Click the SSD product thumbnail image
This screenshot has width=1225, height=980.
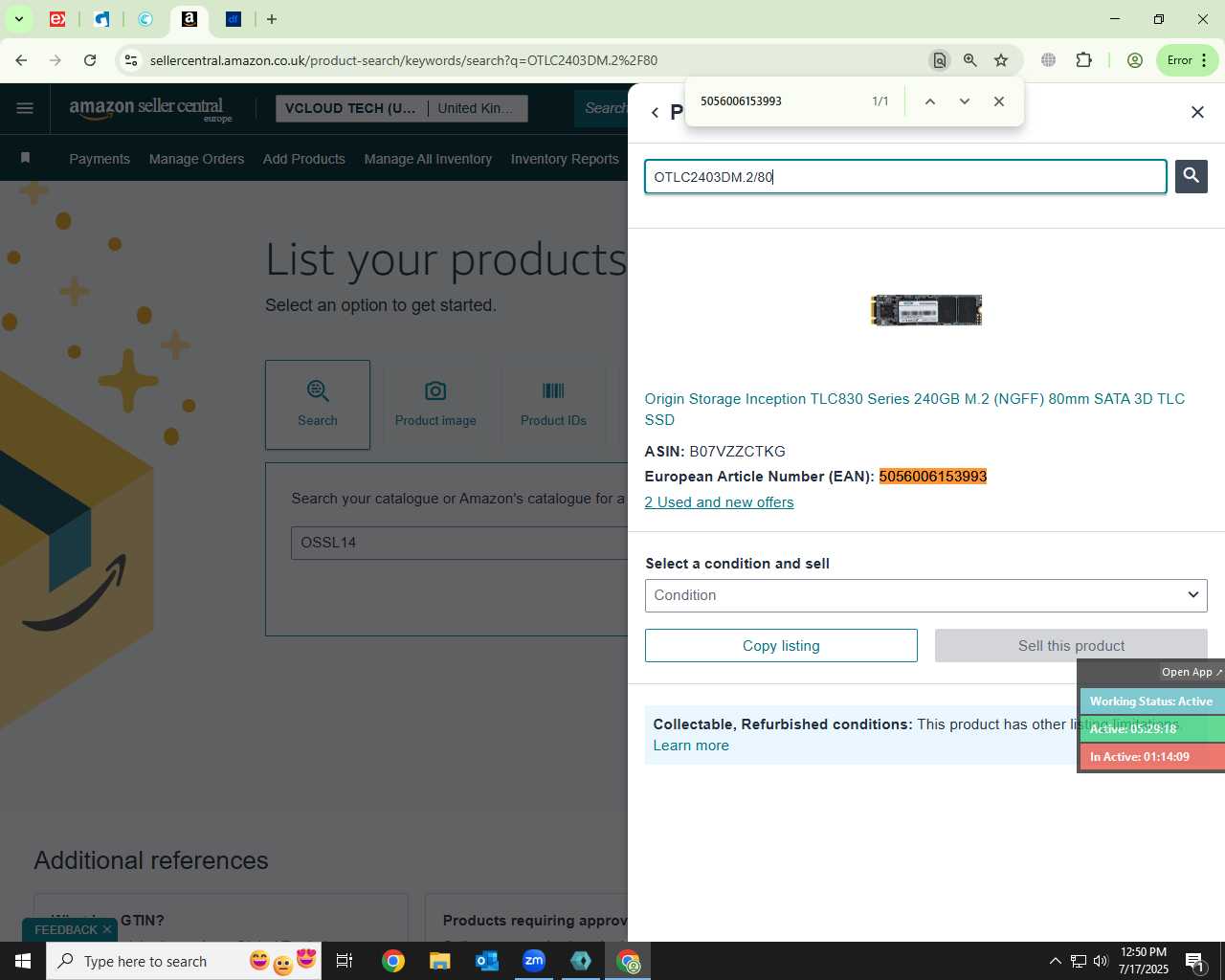pyautogui.click(x=926, y=310)
